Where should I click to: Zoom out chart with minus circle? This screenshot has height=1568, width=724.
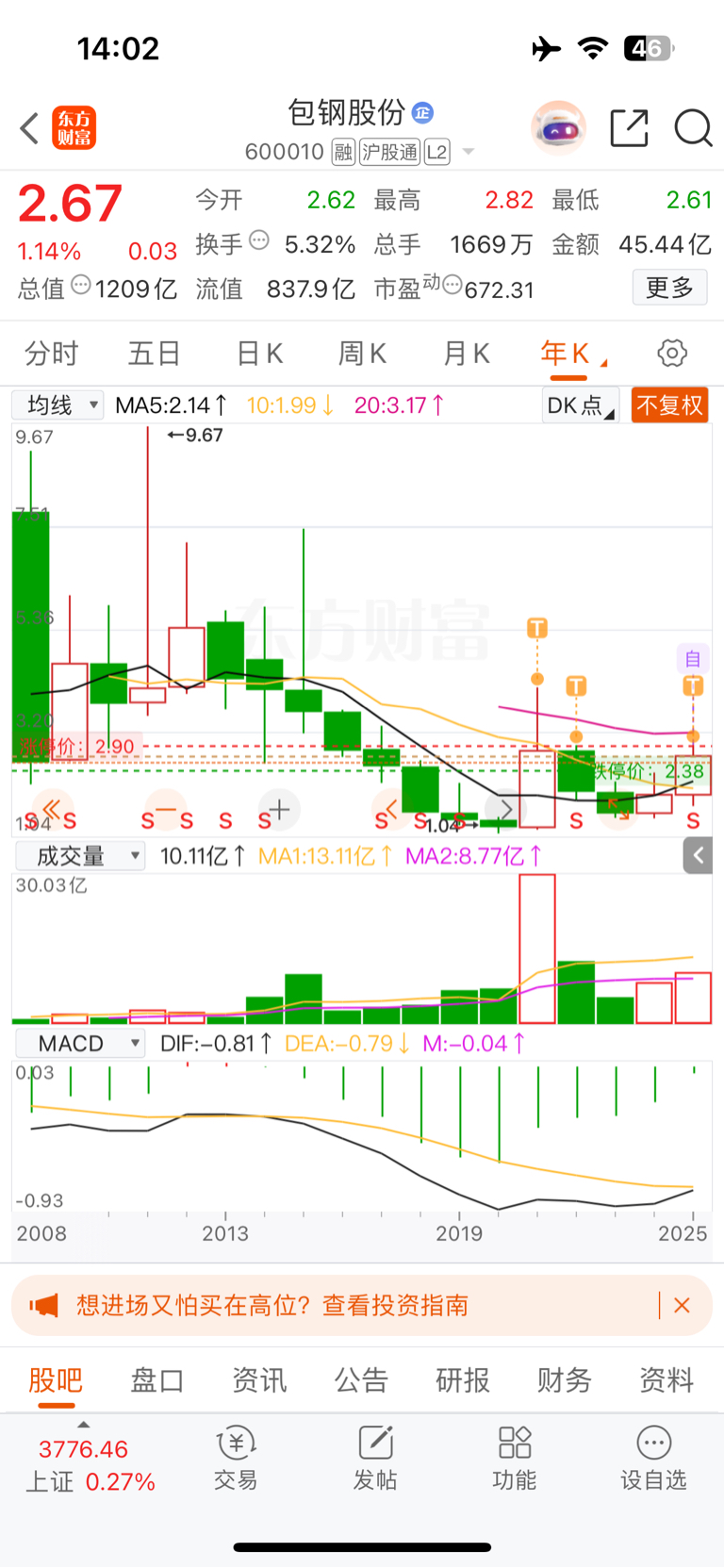[166, 809]
